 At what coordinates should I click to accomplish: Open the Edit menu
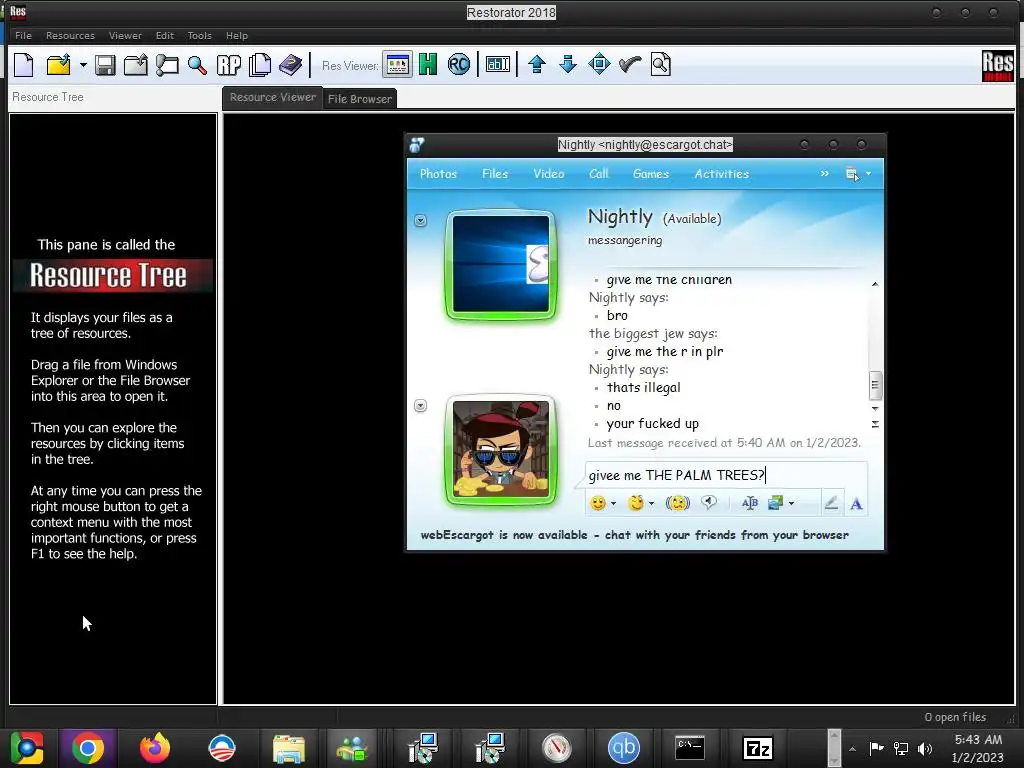point(165,35)
